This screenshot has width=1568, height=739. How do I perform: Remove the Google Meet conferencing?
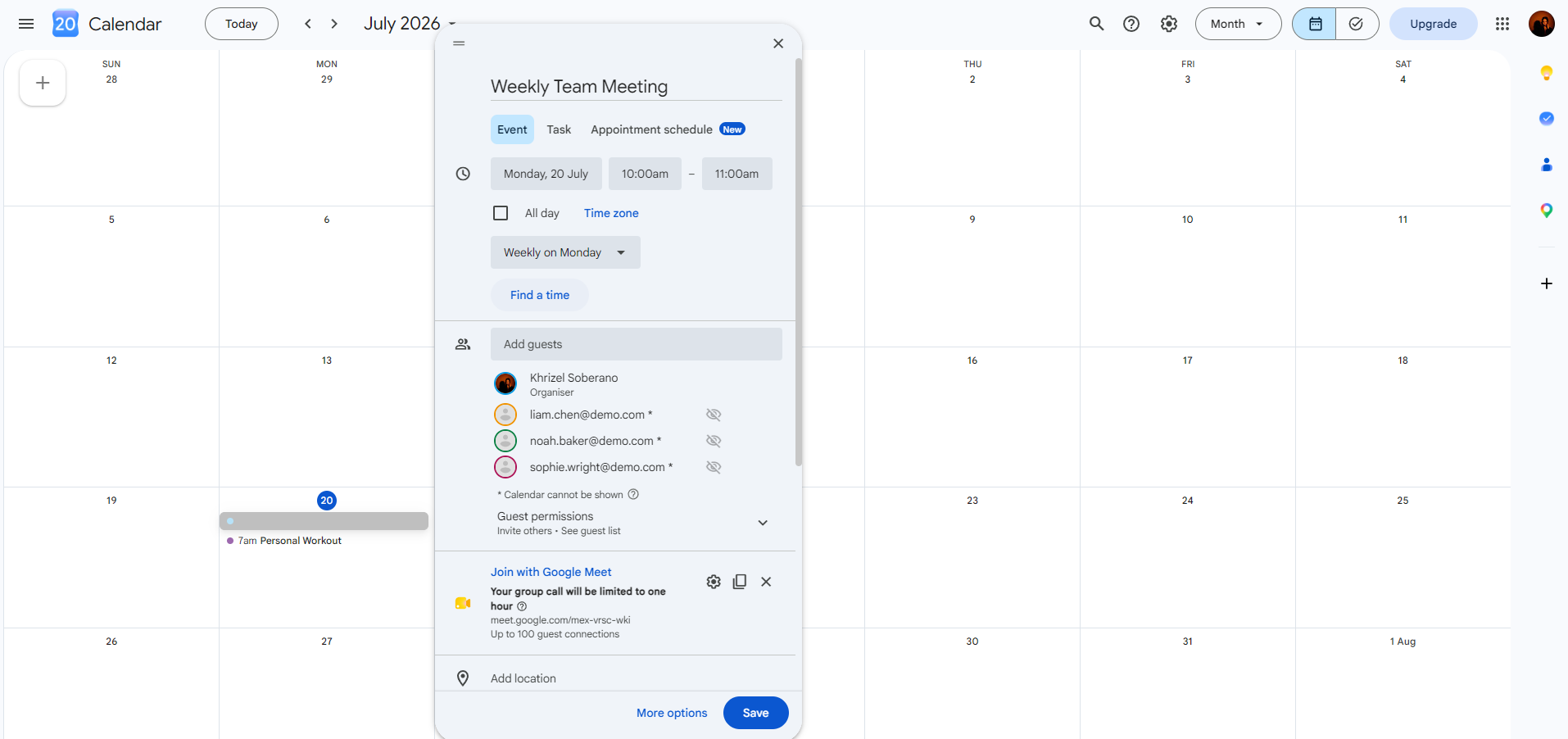tap(766, 582)
